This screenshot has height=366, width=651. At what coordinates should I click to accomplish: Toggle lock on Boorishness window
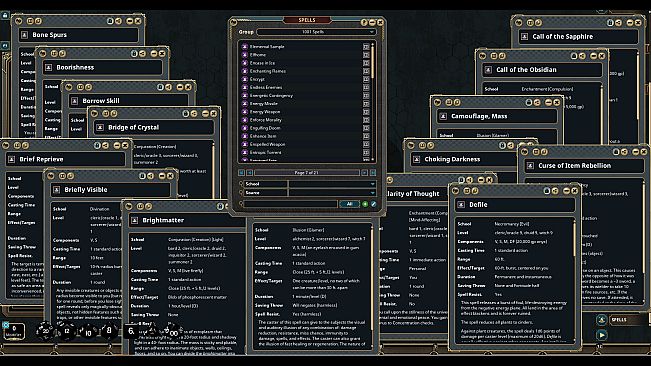click(x=134, y=54)
